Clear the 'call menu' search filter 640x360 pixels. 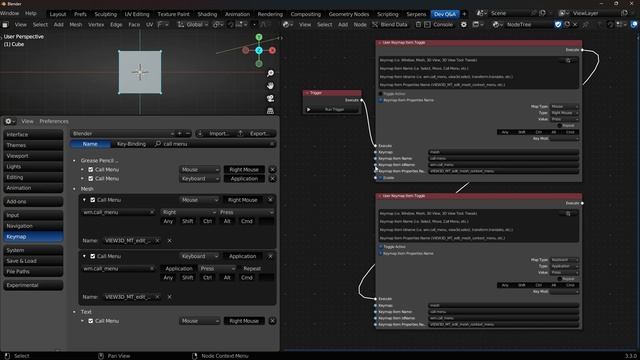pos(272,144)
